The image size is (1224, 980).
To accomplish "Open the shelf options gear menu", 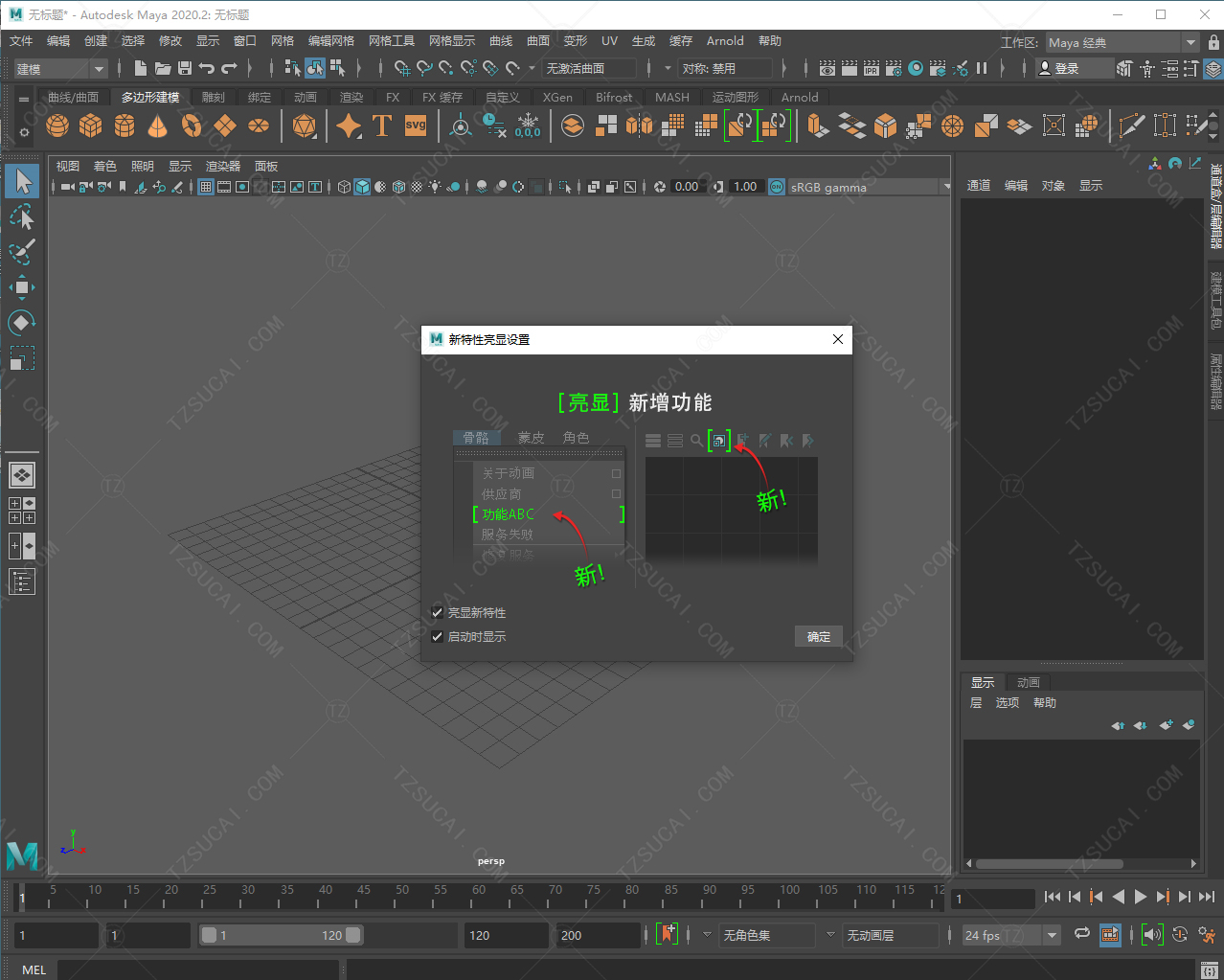I will click(x=24, y=133).
